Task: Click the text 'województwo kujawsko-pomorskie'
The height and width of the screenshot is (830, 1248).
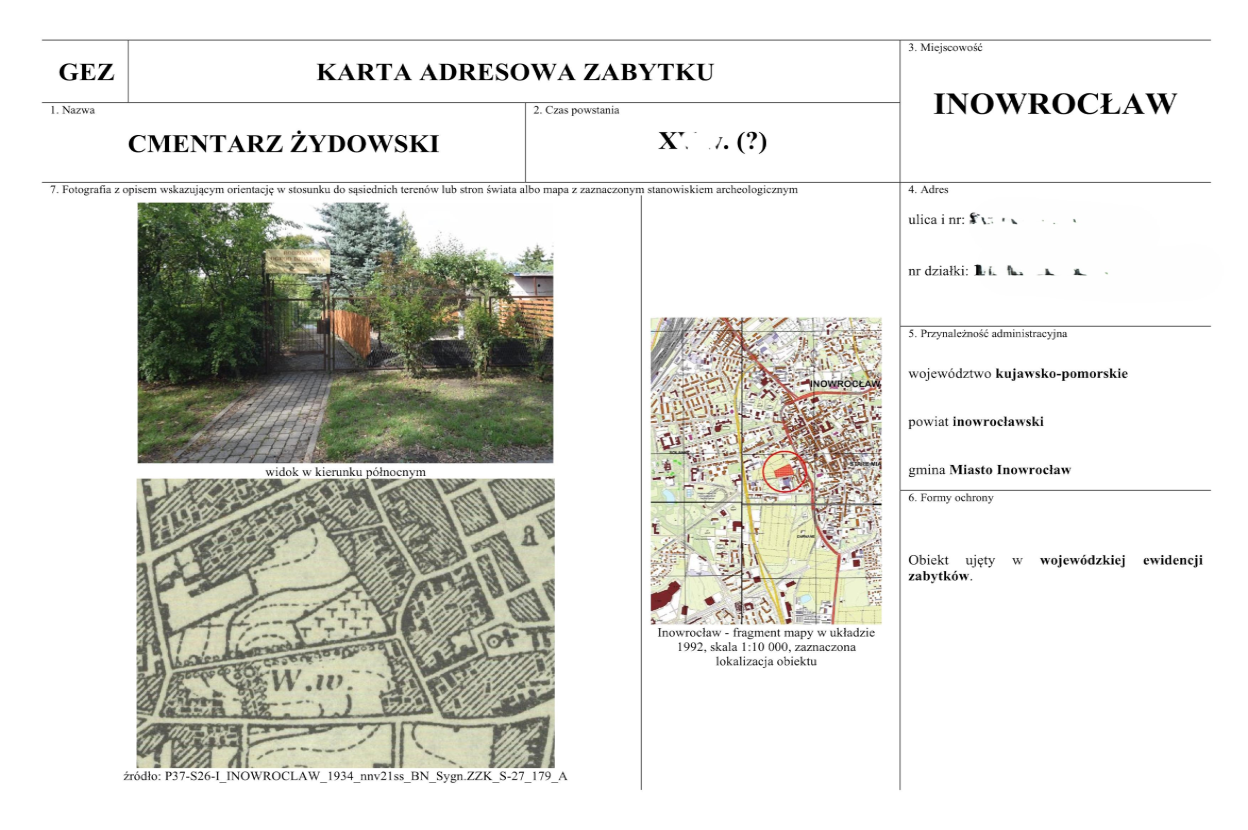Action: tap(1018, 374)
